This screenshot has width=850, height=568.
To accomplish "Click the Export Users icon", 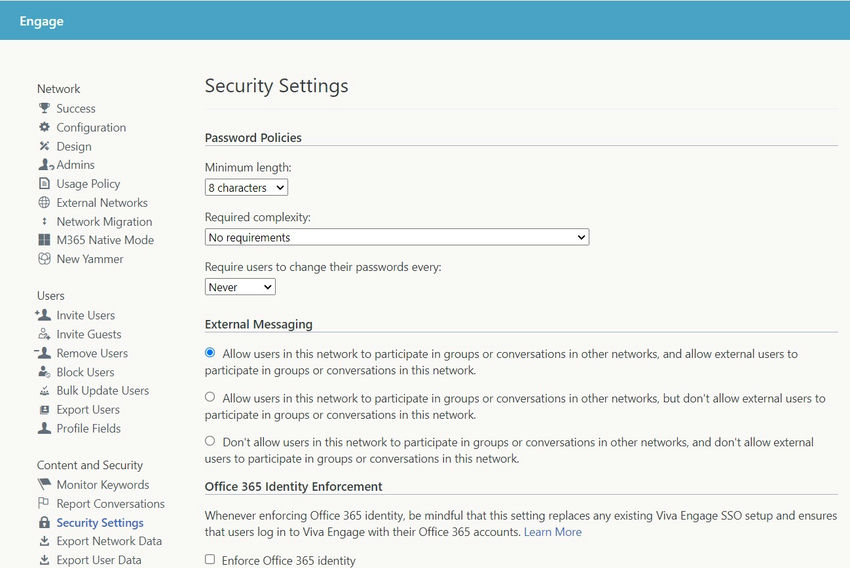I will [x=44, y=409].
